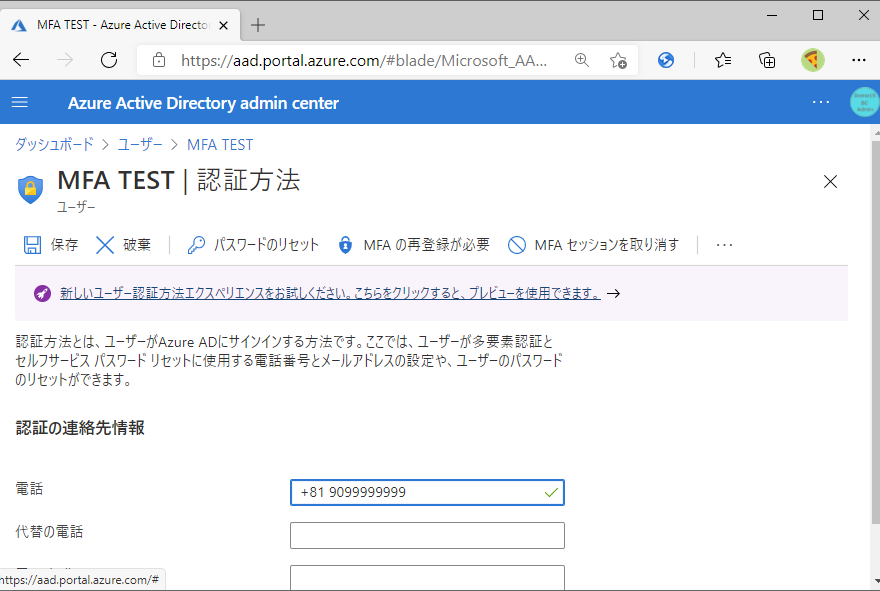Click the browser address bar URL

coord(364,60)
